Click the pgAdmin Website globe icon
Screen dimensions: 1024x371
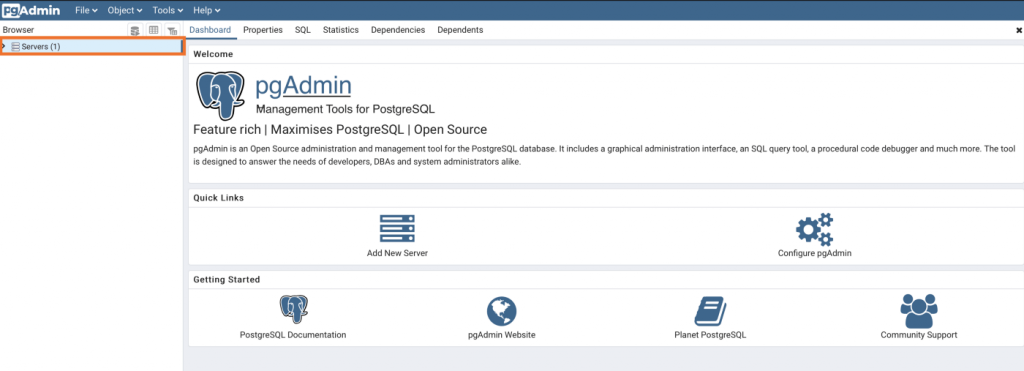coord(502,312)
